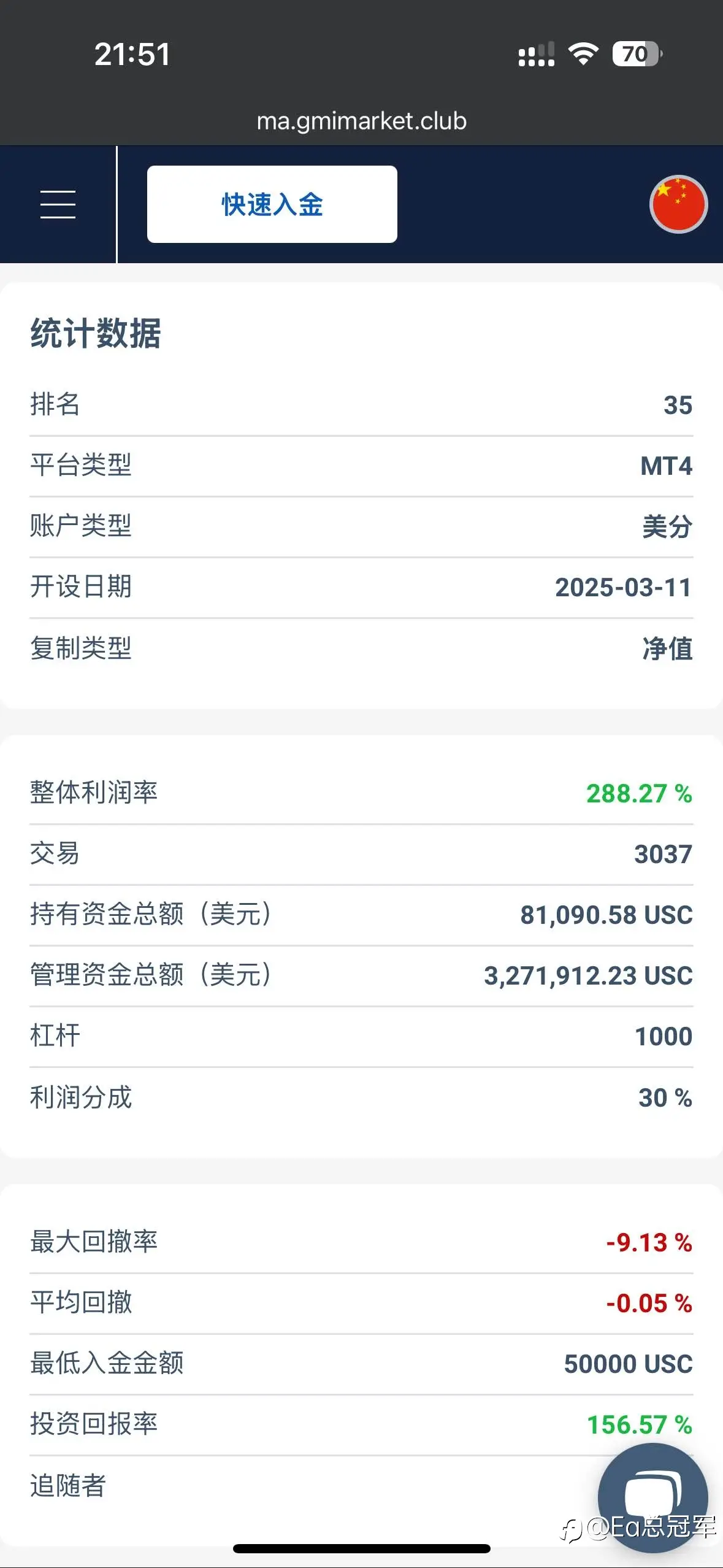Select the 统计数据 section heading
The height and width of the screenshot is (1568, 723).
pyautogui.click(x=96, y=334)
